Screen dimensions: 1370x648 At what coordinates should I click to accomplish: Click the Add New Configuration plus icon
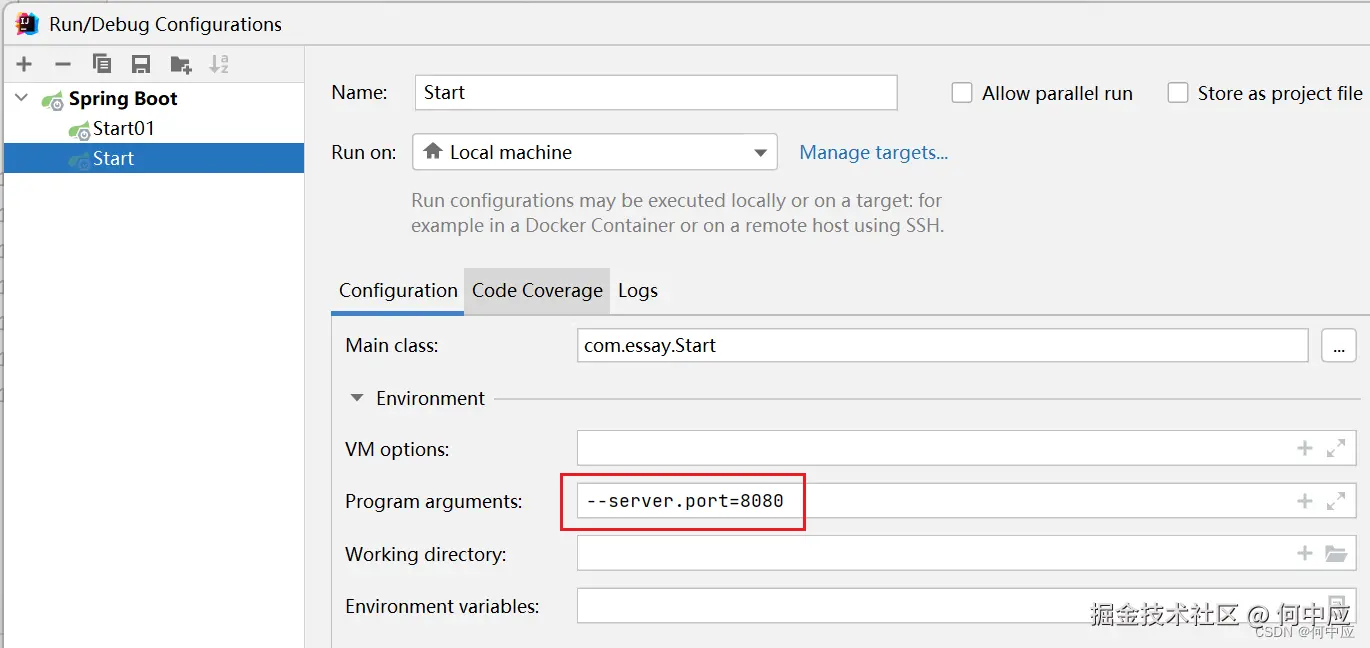[x=24, y=64]
